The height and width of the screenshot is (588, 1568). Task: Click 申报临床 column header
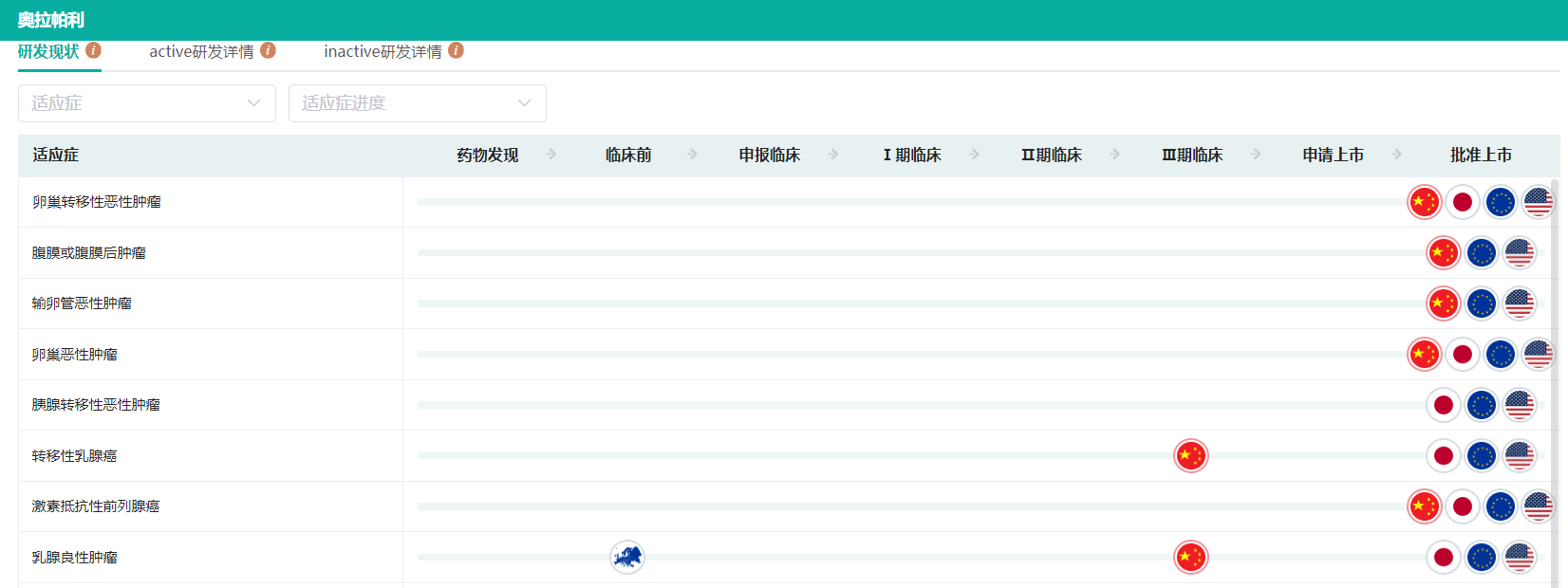tap(770, 156)
